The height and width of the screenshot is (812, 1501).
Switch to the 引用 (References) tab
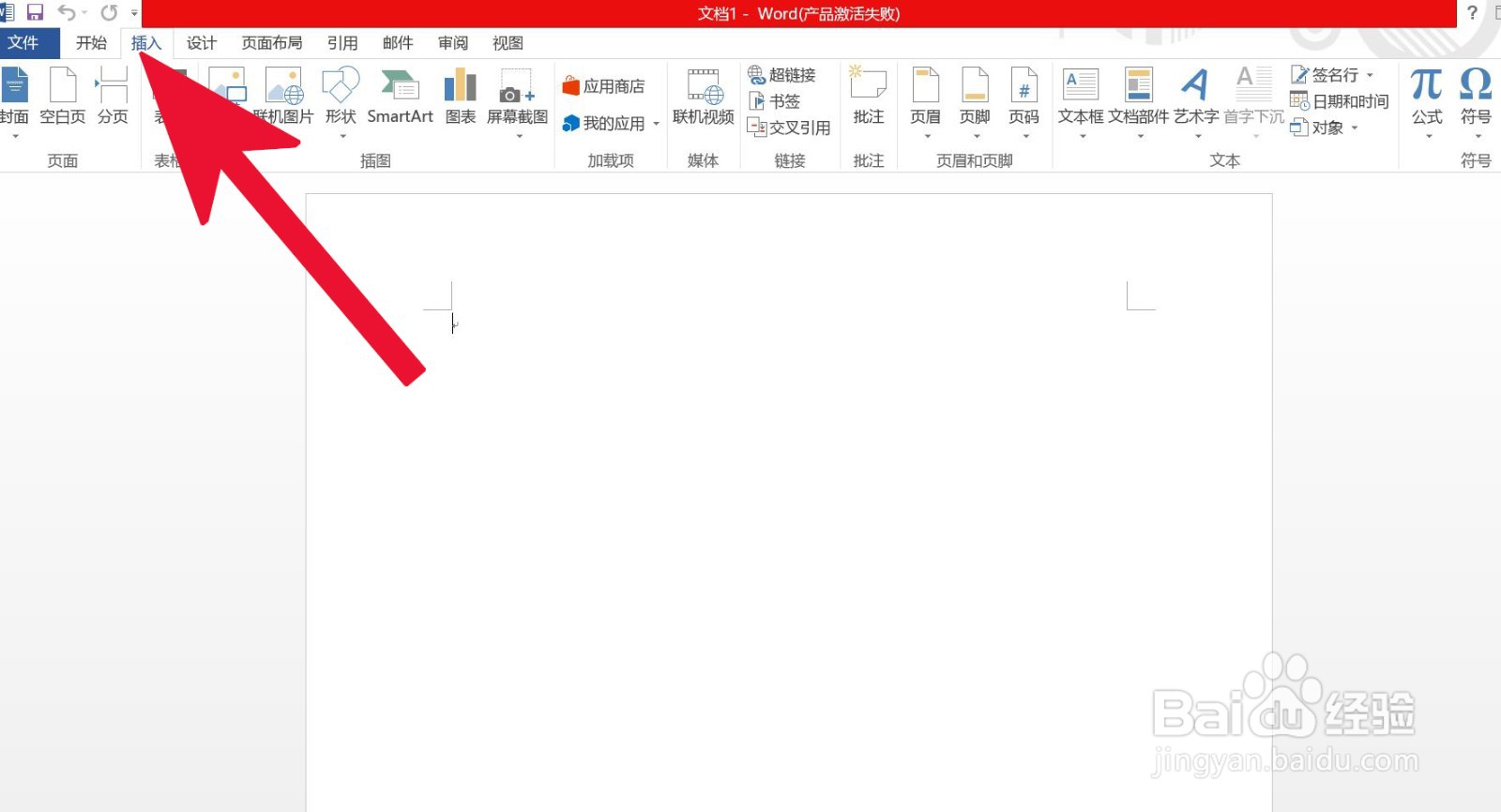342,43
